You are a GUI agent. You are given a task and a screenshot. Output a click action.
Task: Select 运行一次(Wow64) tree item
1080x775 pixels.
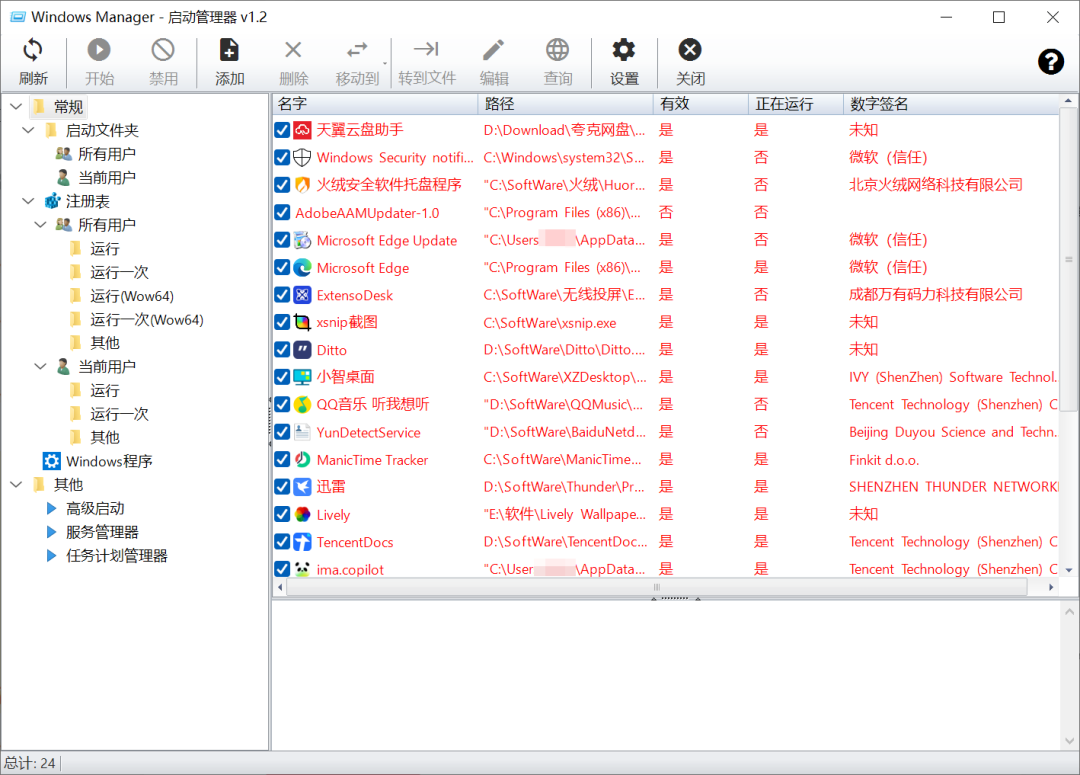tap(147, 320)
